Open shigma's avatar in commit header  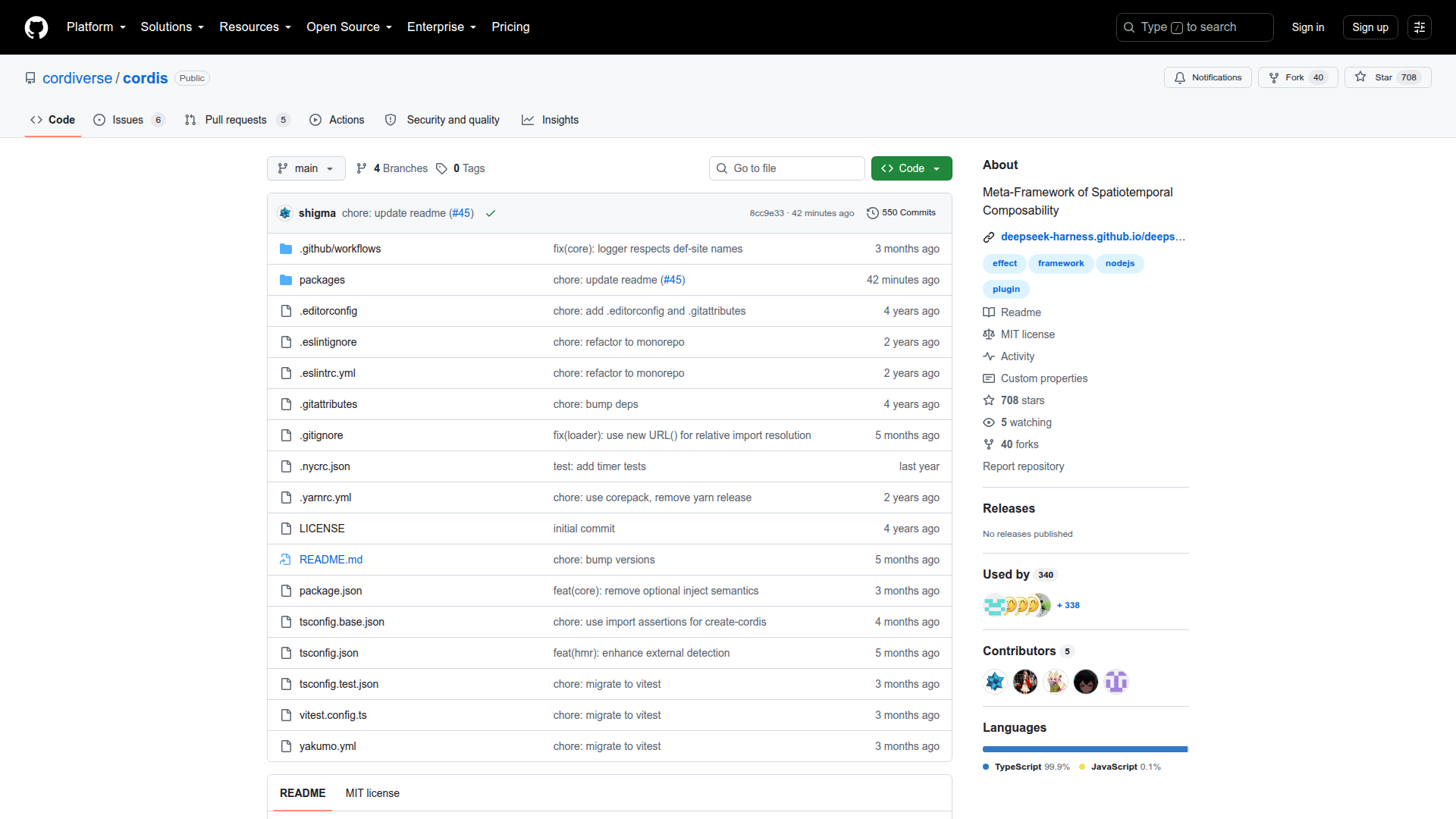click(x=285, y=213)
